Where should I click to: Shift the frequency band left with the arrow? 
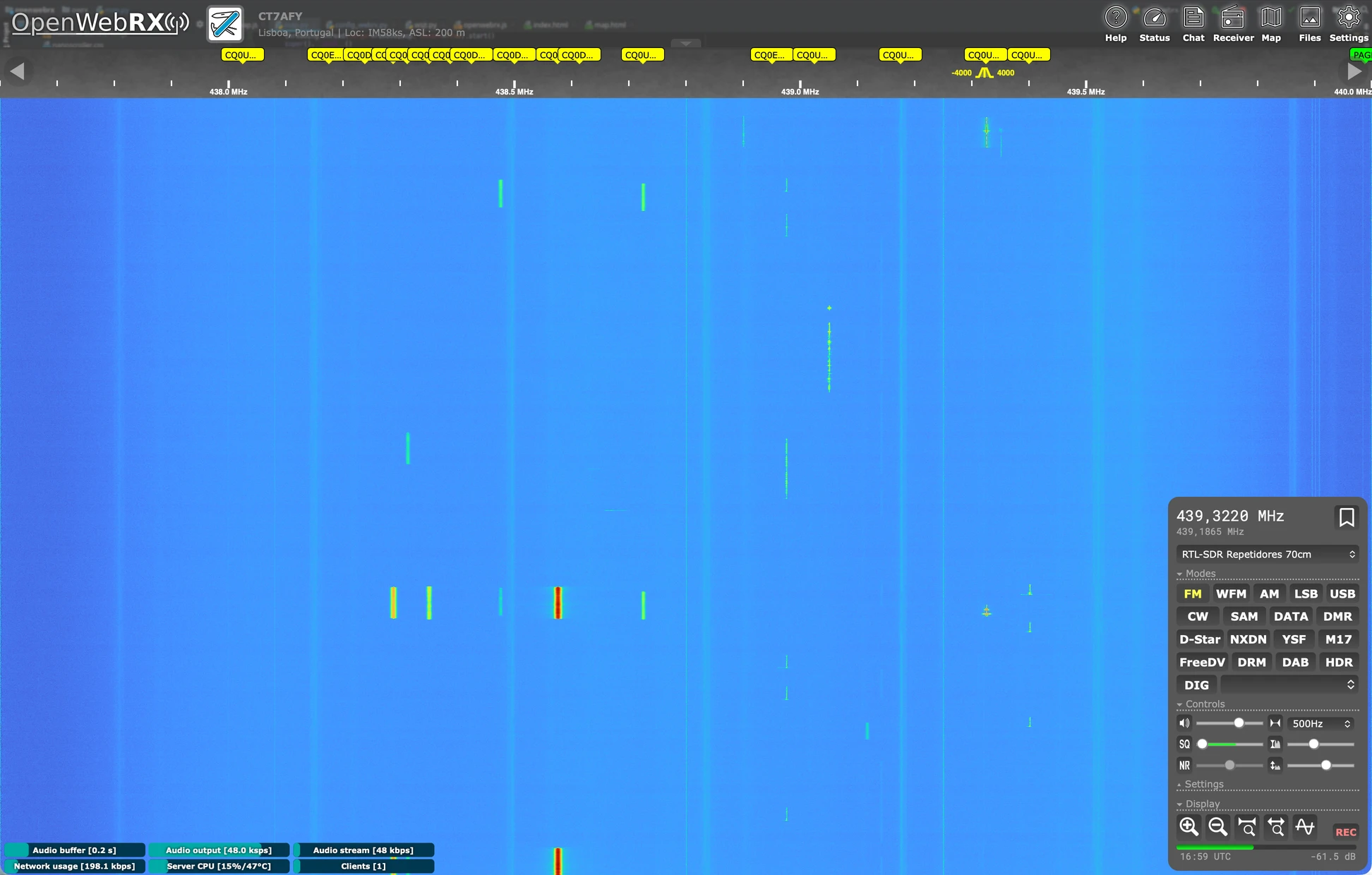point(18,71)
